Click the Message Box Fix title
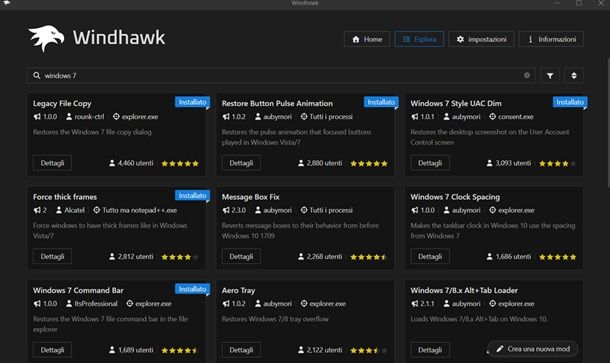 tap(251, 197)
